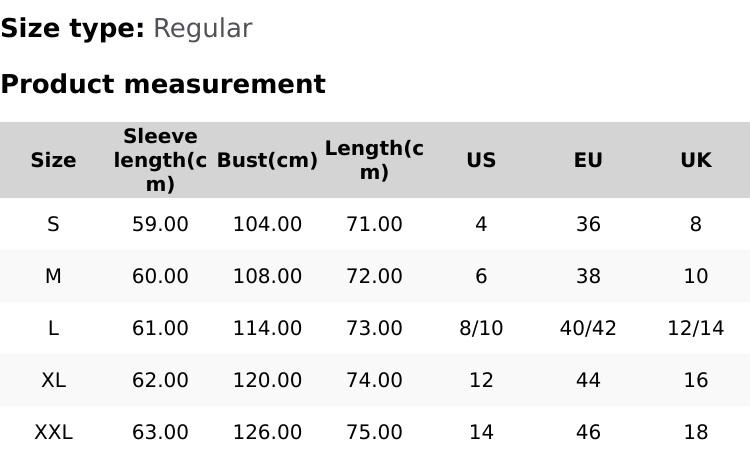The height and width of the screenshot is (458, 750).
Task: Click the UK column header
Action: [x=695, y=160]
